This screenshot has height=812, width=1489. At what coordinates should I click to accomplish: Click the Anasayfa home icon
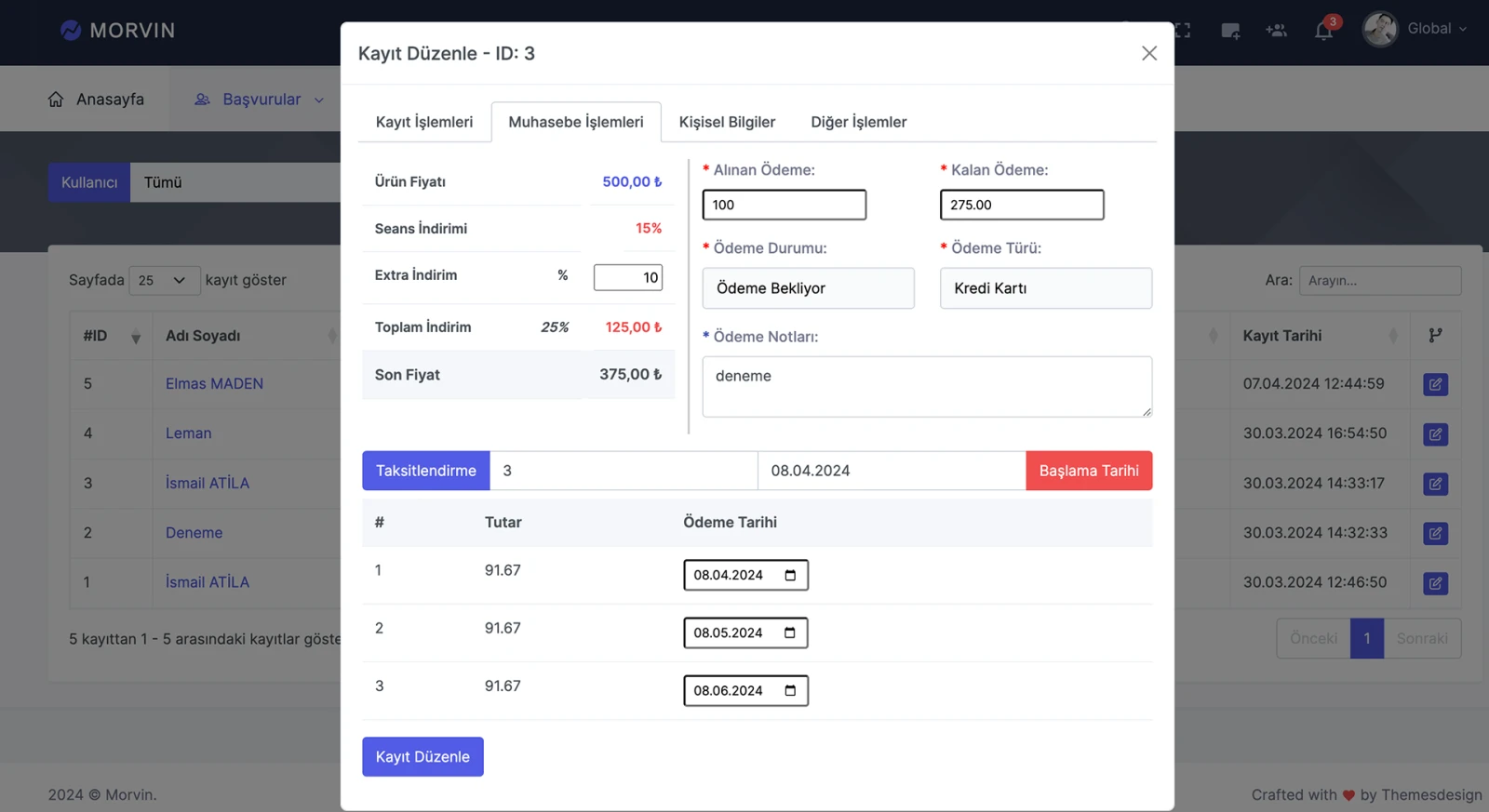56,100
